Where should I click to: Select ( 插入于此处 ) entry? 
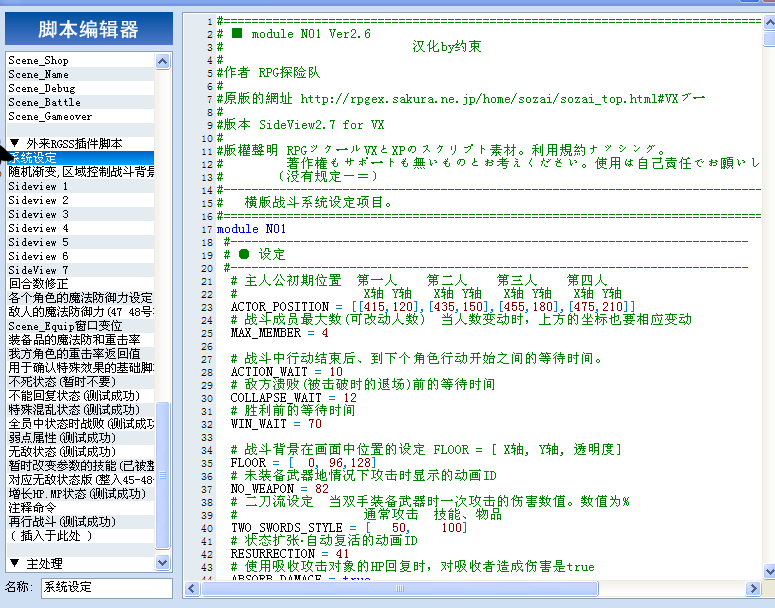tap(81, 535)
